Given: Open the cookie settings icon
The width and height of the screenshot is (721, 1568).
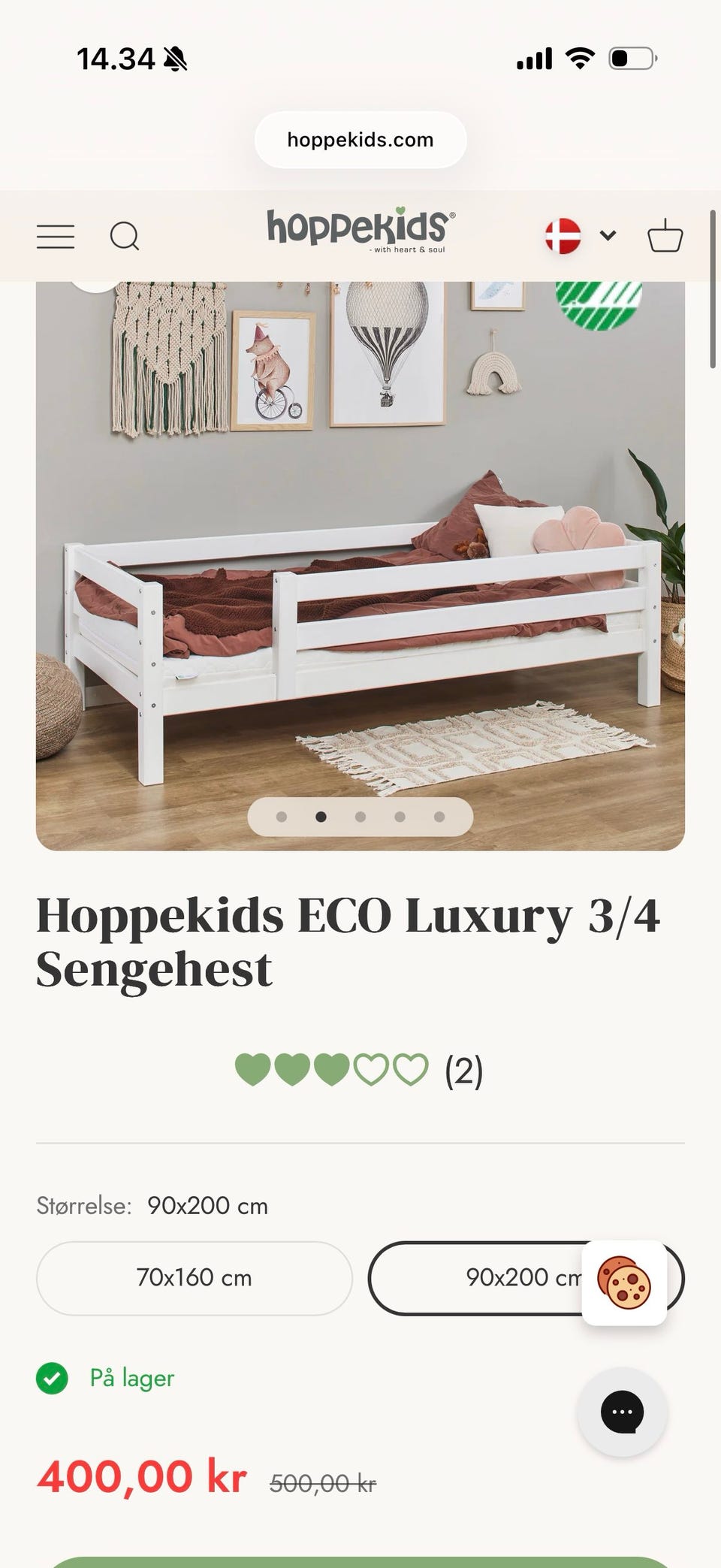Looking at the screenshot, I should (624, 1283).
